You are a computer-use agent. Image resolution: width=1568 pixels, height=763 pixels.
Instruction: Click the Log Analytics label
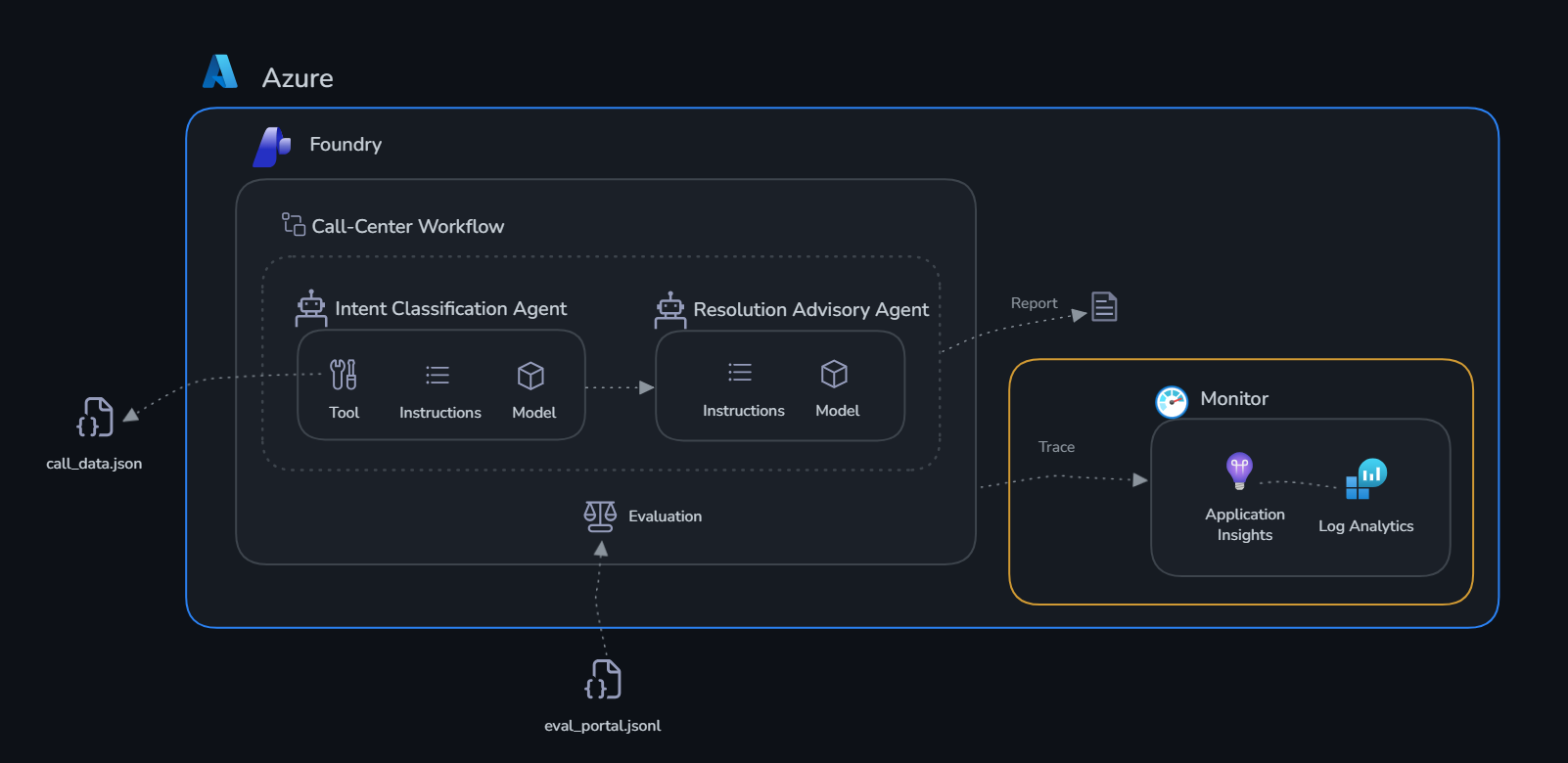pos(1366,526)
